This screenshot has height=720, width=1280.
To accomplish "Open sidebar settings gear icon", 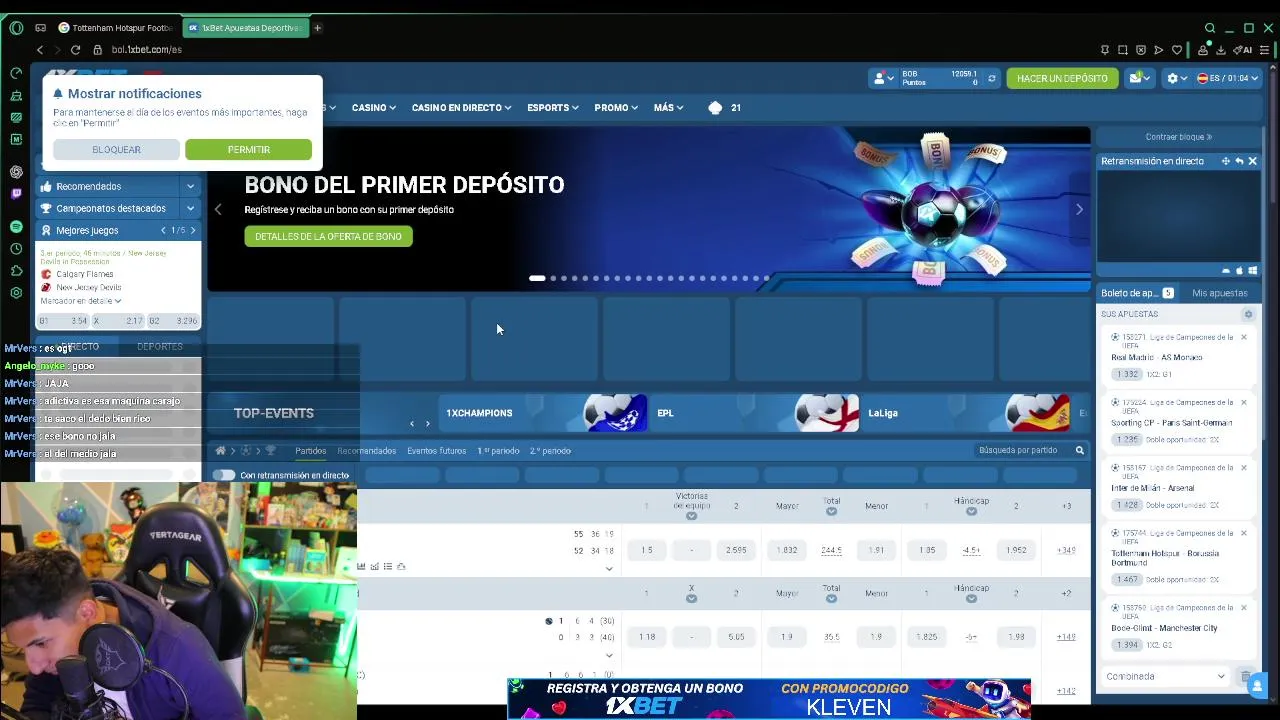I will [x=16, y=293].
